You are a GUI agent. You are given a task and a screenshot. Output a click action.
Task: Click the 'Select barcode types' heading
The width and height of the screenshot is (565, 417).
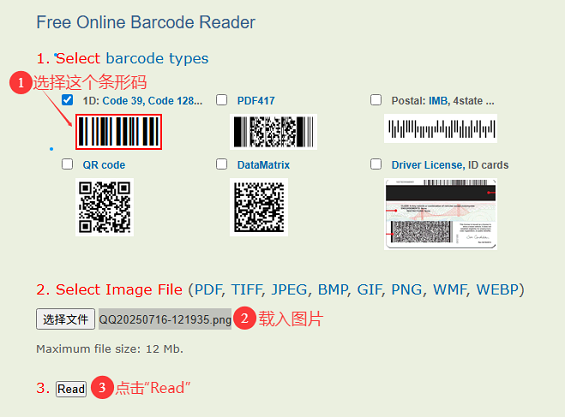132,58
